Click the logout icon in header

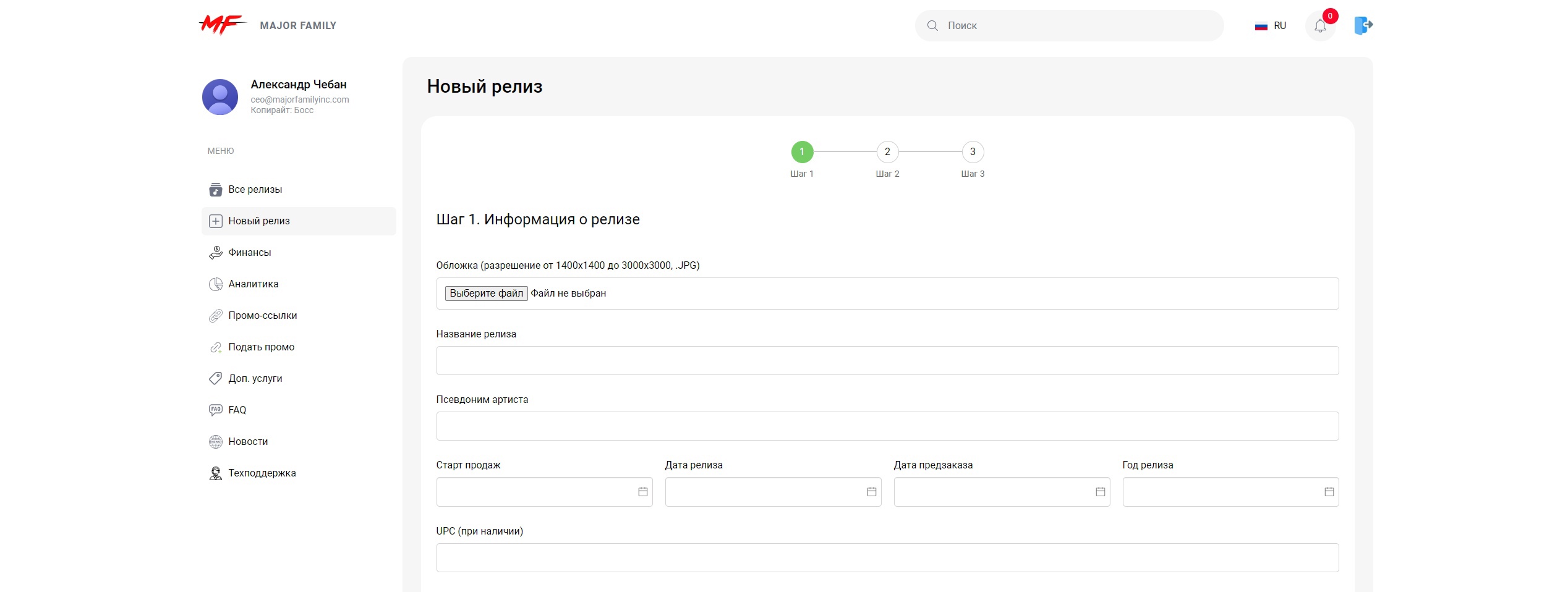click(x=1363, y=25)
